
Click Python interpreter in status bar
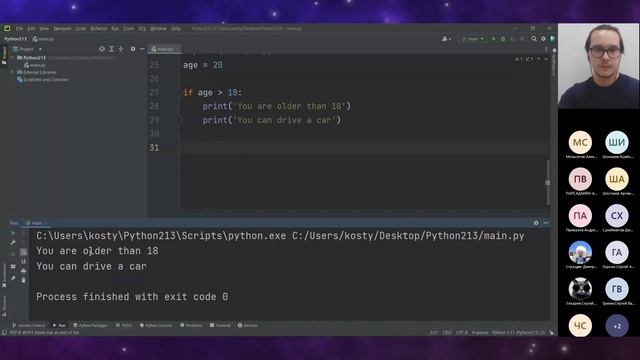pyautogui.click(x=518, y=333)
